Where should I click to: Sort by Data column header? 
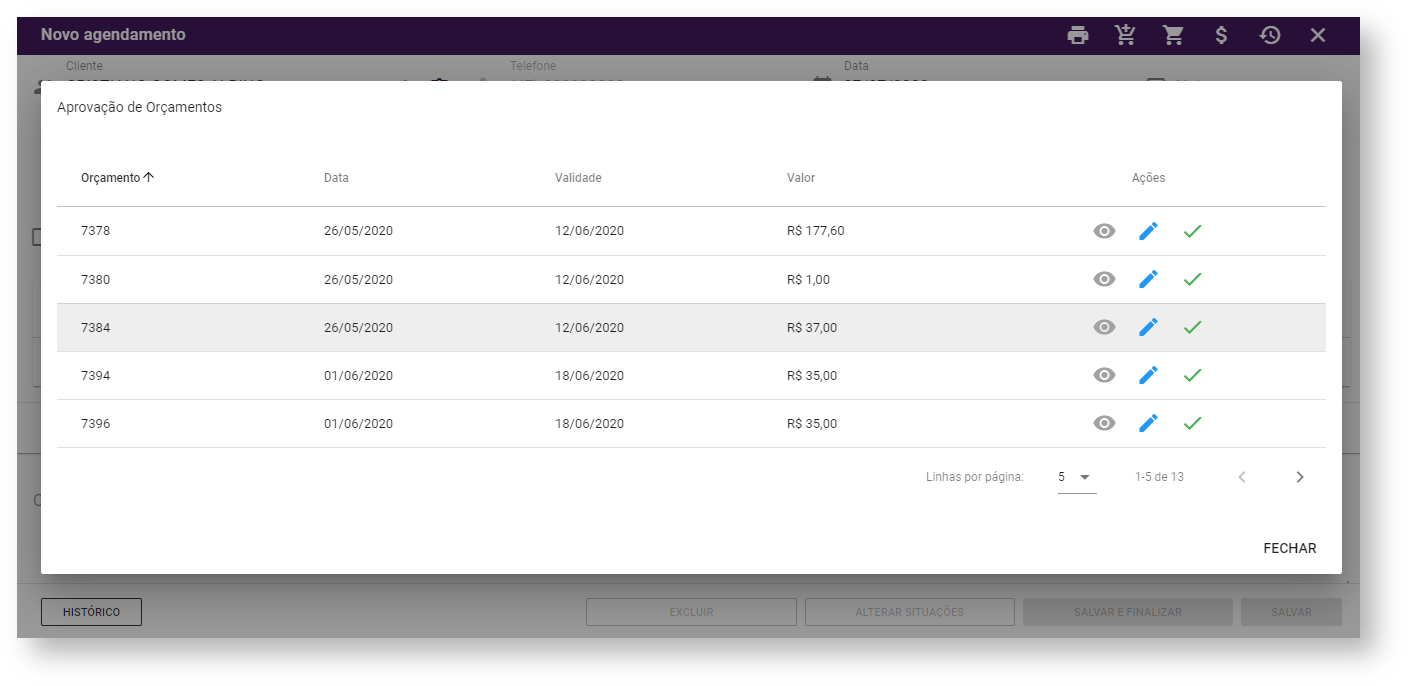click(336, 178)
